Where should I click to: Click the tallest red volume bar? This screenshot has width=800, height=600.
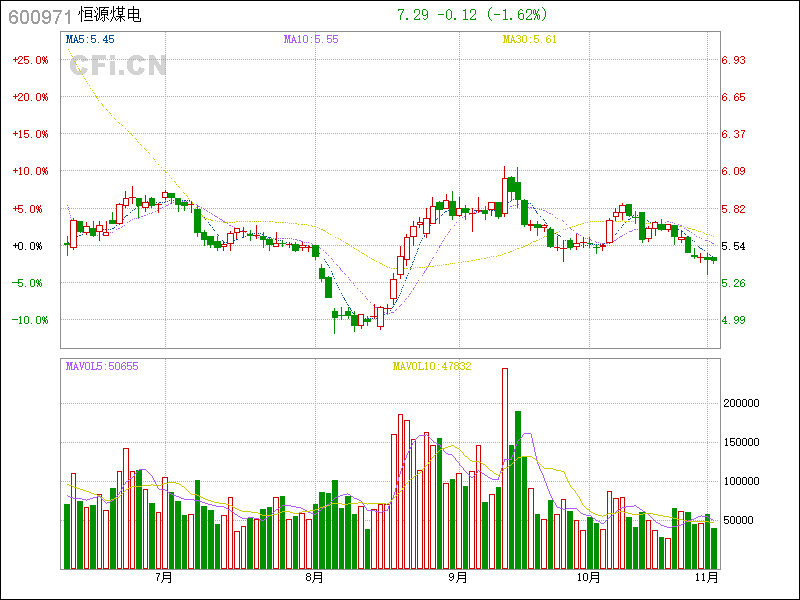505,468
